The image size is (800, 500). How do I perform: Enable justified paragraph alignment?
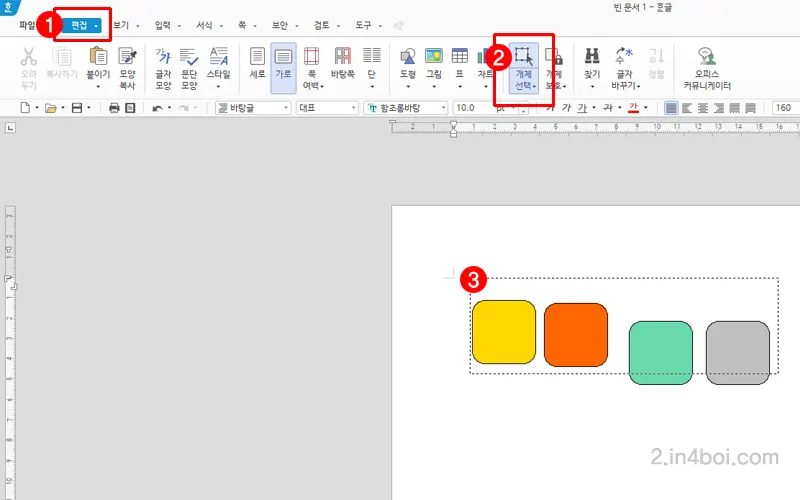[x=671, y=108]
